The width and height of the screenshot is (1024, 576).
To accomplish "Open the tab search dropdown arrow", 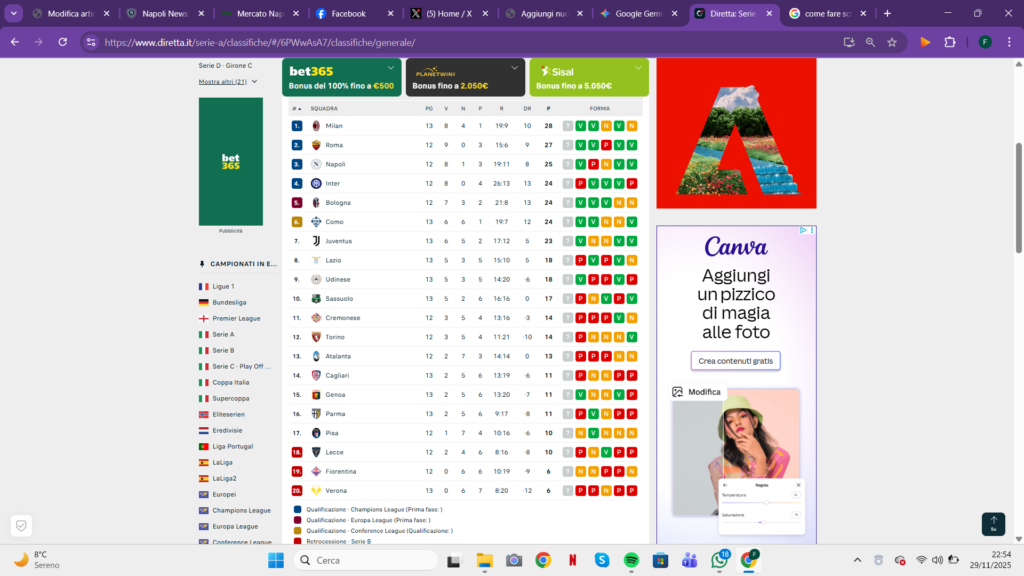I will click(14, 13).
